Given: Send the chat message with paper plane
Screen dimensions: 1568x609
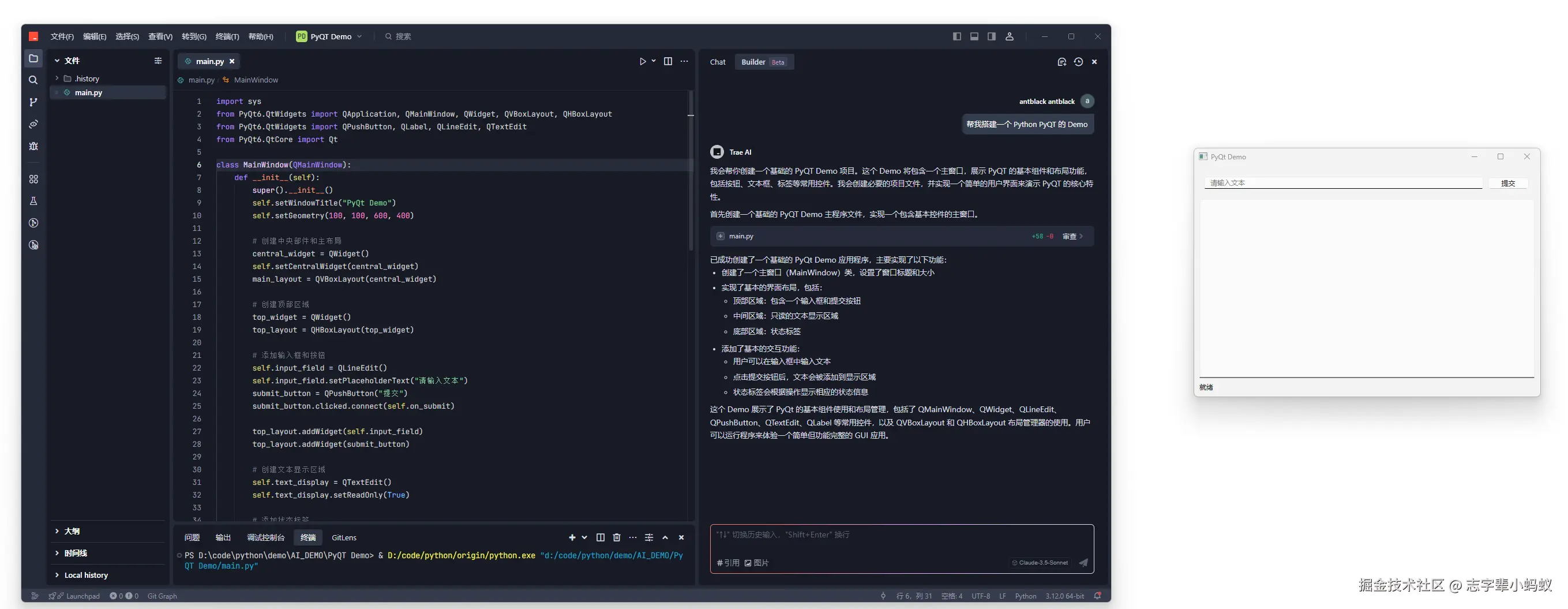Looking at the screenshot, I should coord(1083,563).
